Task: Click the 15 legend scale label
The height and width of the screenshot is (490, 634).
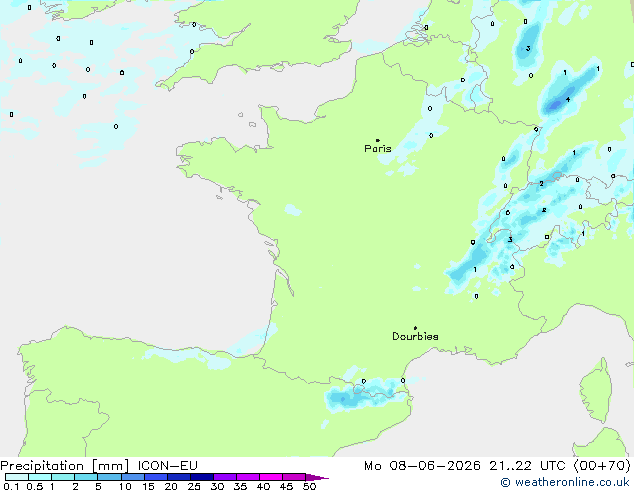Action: click(148, 486)
